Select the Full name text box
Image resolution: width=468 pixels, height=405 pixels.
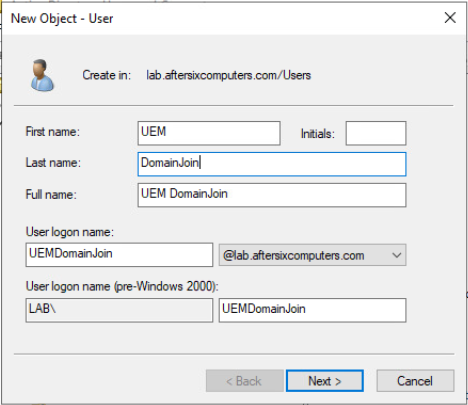coord(272,195)
